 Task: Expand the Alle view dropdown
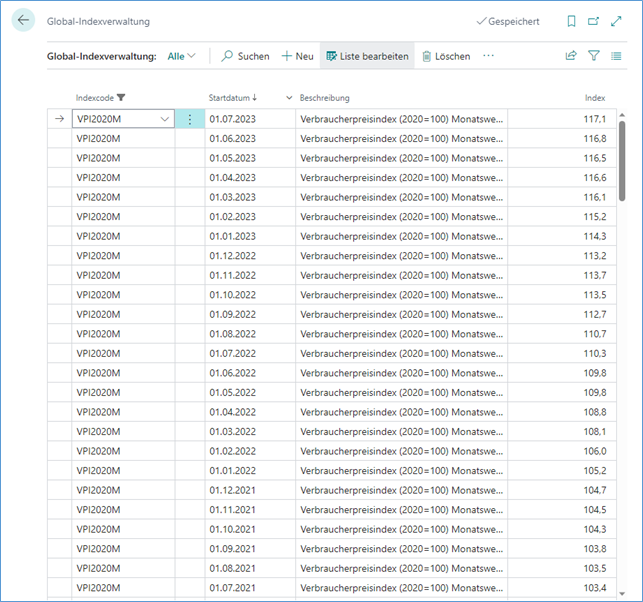pos(182,57)
